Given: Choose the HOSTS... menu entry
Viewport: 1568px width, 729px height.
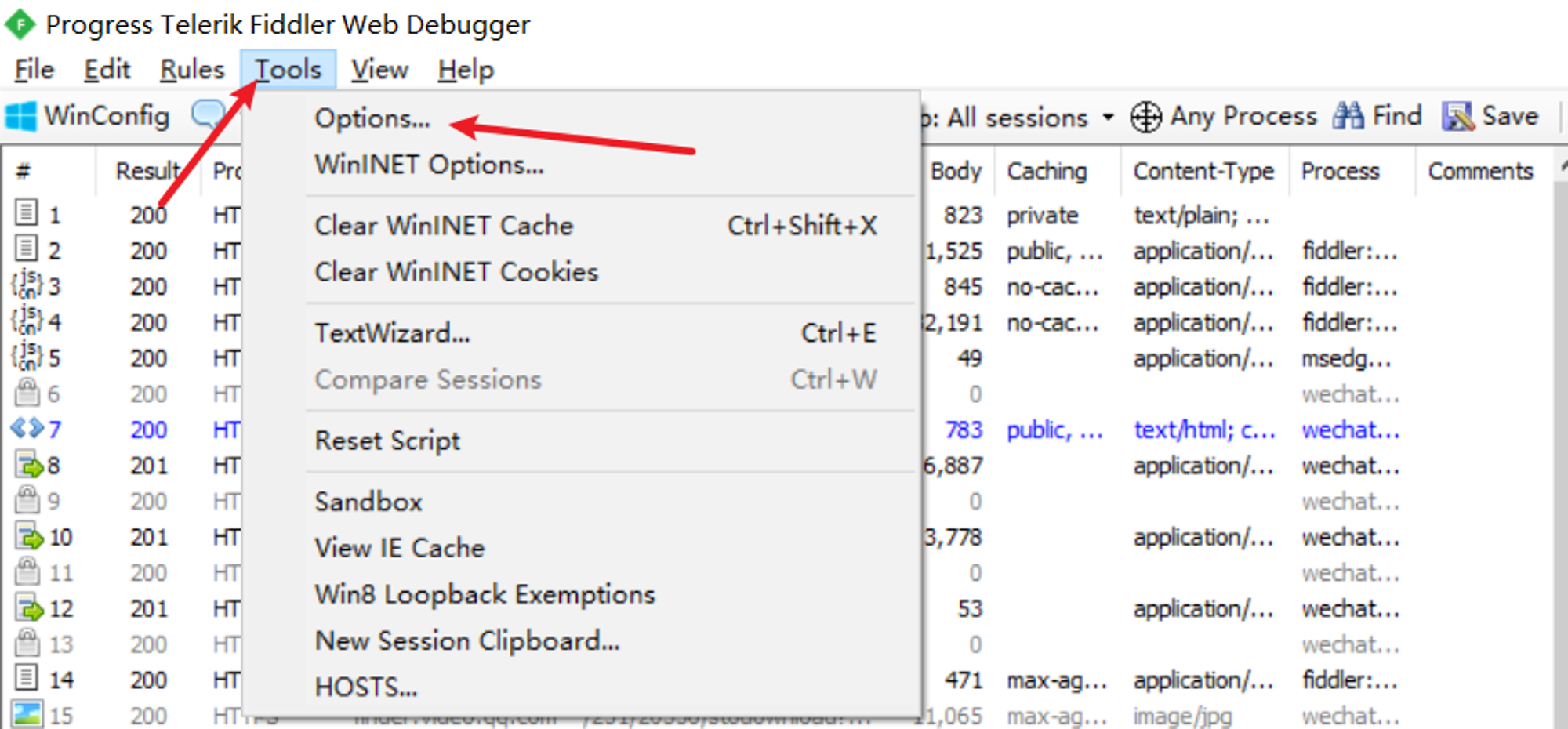Looking at the screenshot, I should [x=366, y=687].
